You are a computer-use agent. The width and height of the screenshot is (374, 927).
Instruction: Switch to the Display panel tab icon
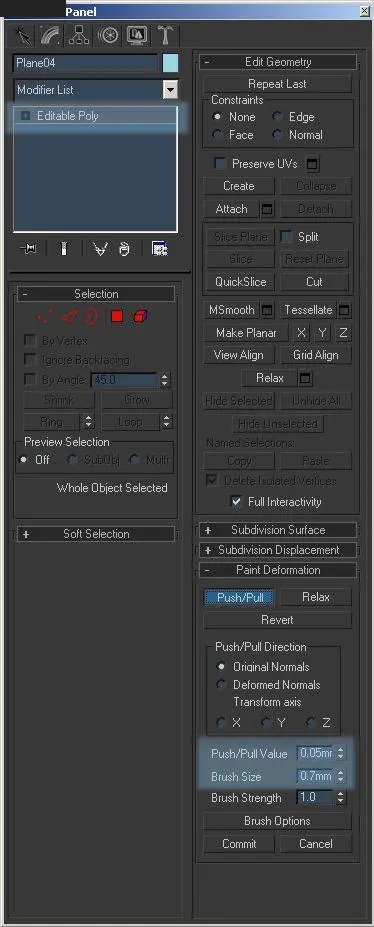click(136, 35)
